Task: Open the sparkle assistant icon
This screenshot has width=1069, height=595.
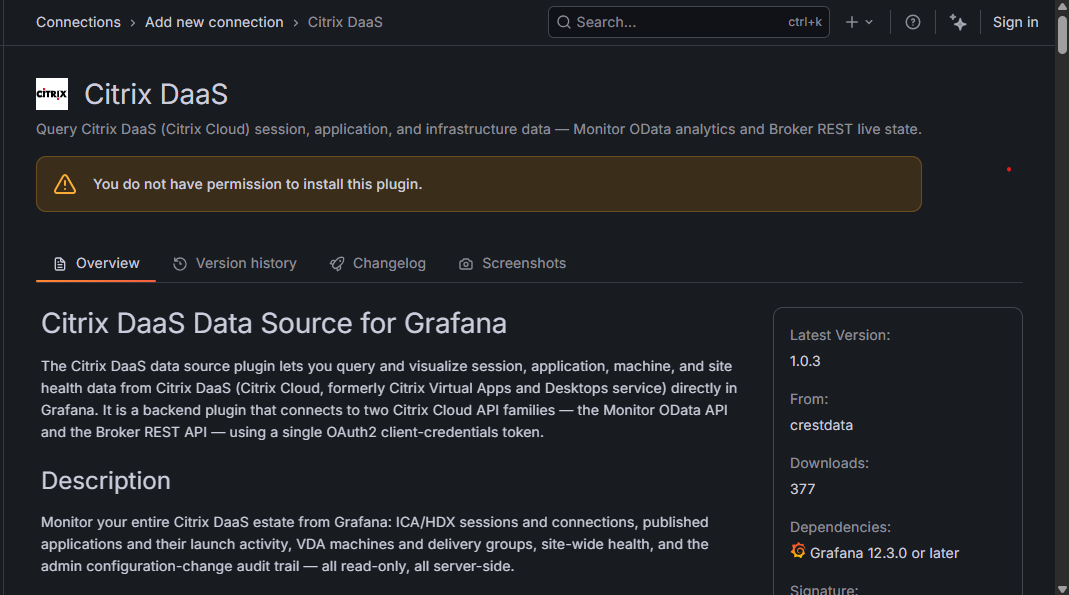Action: [958, 22]
